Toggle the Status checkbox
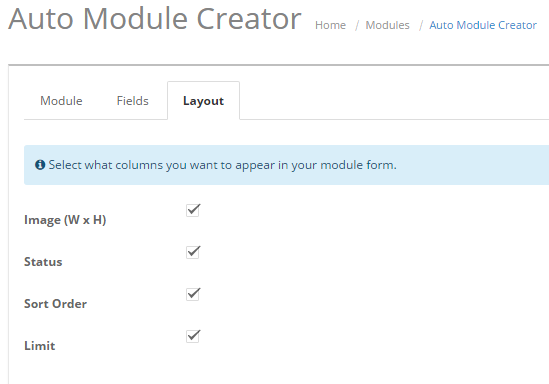Image resolution: width=549 pixels, height=384 pixels. click(193, 252)
